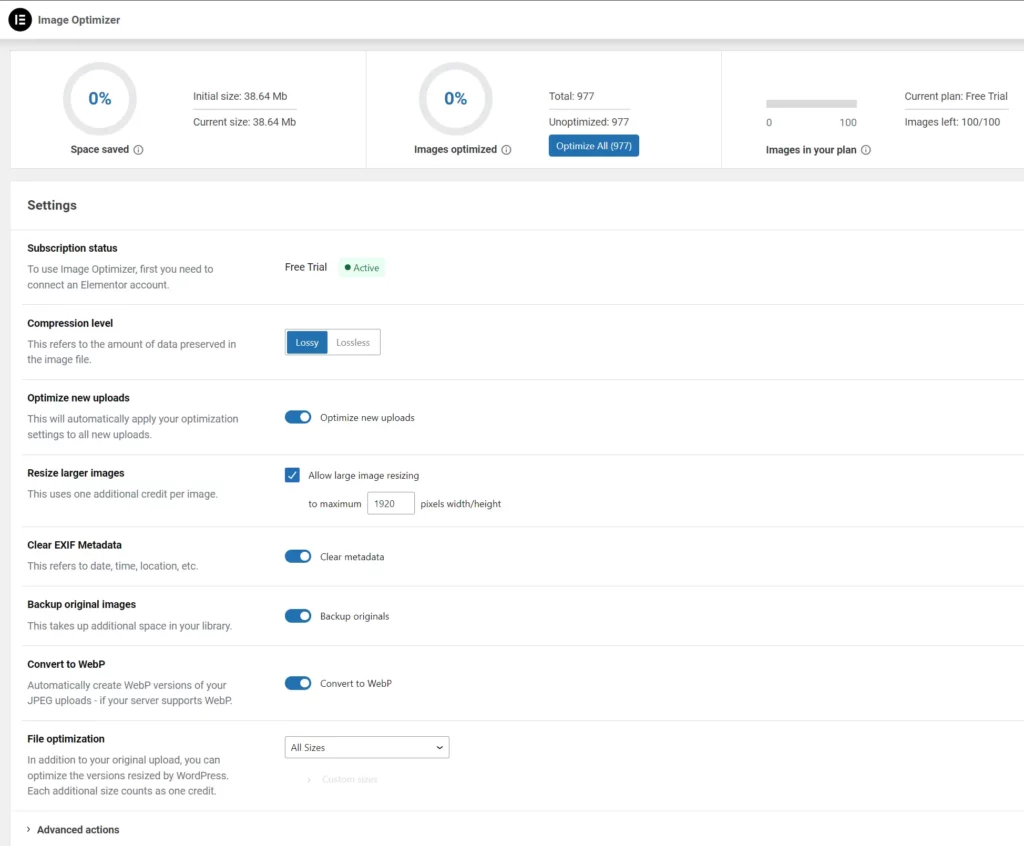This screenshot has width=1024, height=846.
Task: Click the 0% Space saved gauge
Action: (x=100, y=98)
